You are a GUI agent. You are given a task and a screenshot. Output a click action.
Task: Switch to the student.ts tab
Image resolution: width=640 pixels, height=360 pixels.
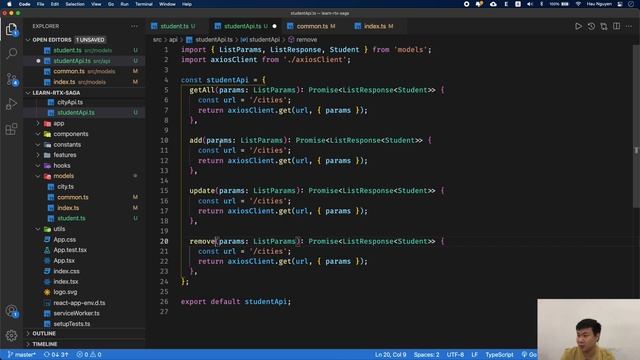173,26
